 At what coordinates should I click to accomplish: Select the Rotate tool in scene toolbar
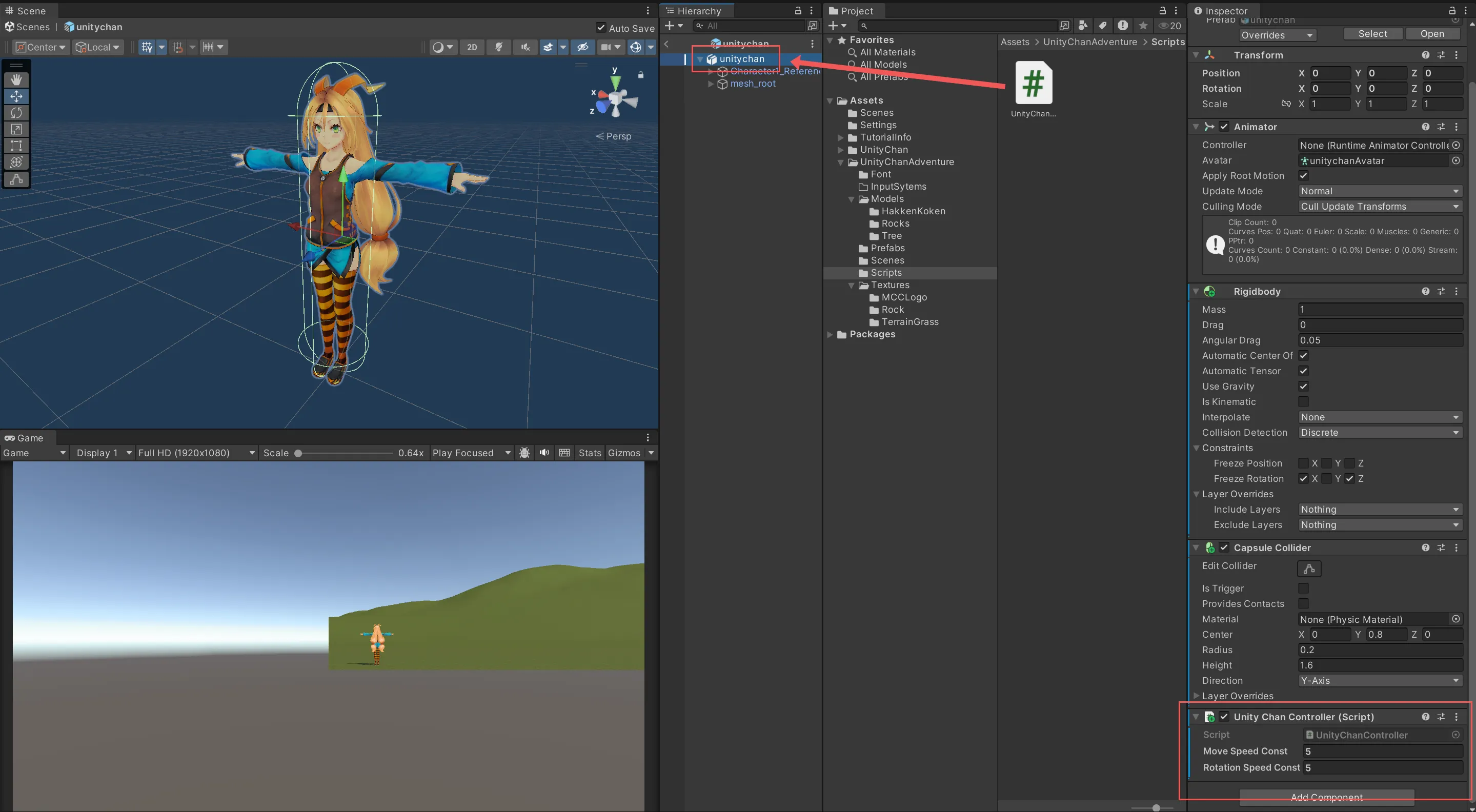click(16, 113)
